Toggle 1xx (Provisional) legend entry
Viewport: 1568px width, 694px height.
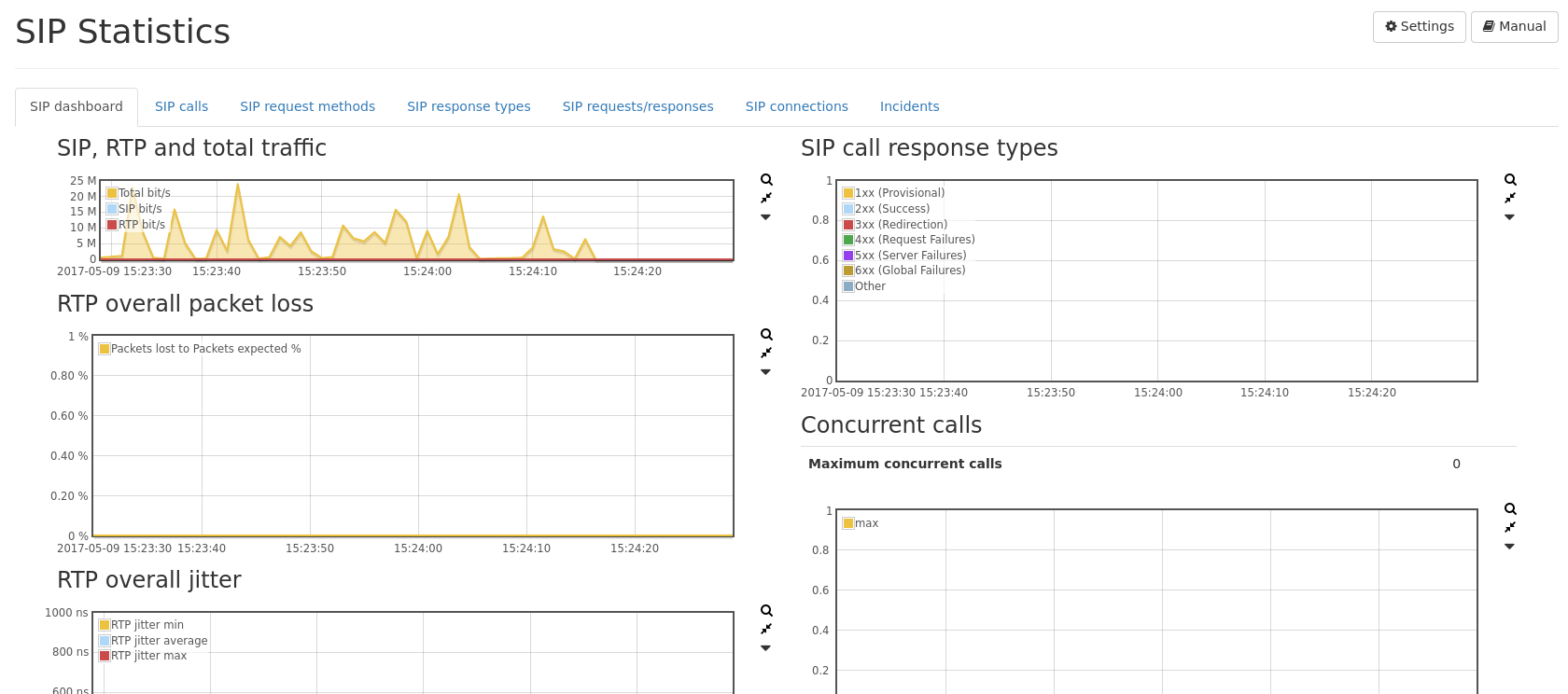tap(893, 193)
